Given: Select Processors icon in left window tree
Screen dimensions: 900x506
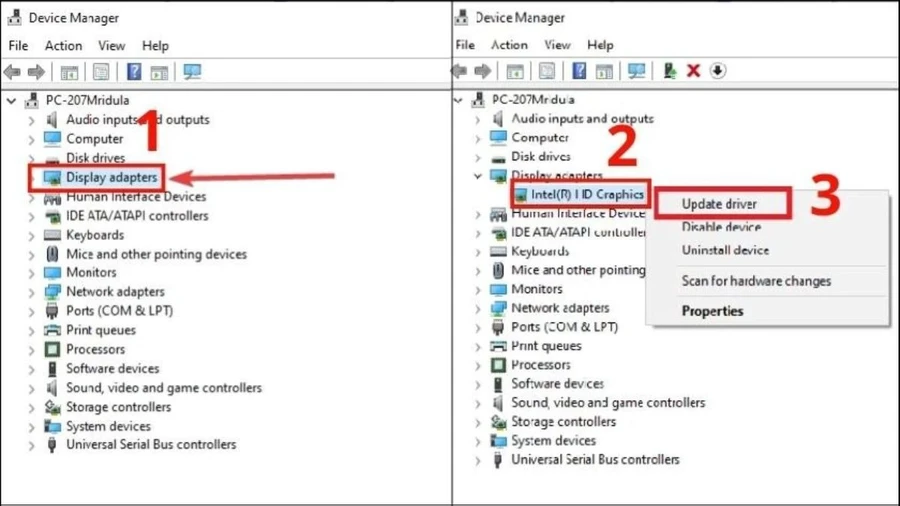Looking at the screenshot, I should pyautogui.click(x=52, y=349).
